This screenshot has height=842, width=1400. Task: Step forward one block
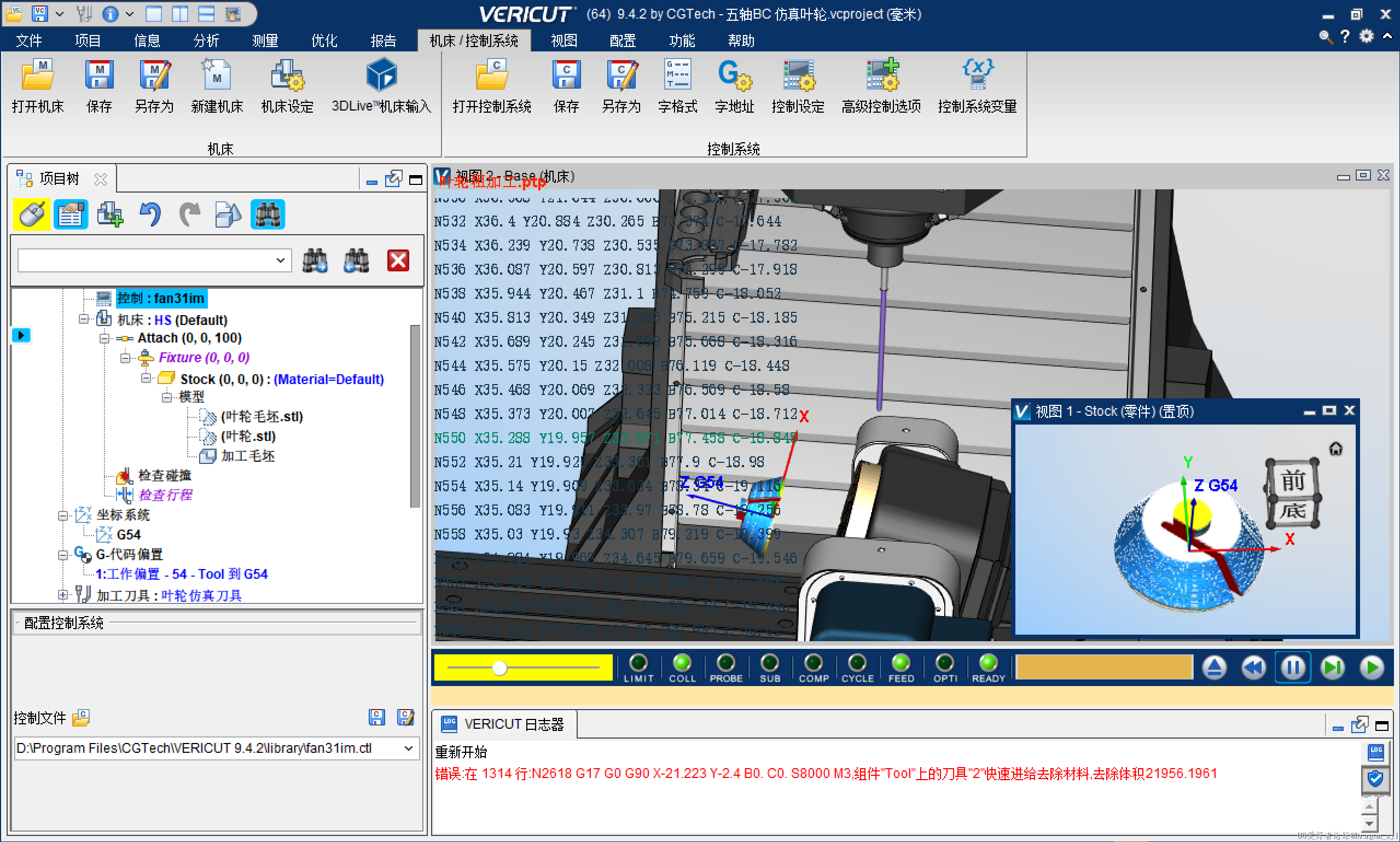pyautogui.click(x=1333, y=668)
